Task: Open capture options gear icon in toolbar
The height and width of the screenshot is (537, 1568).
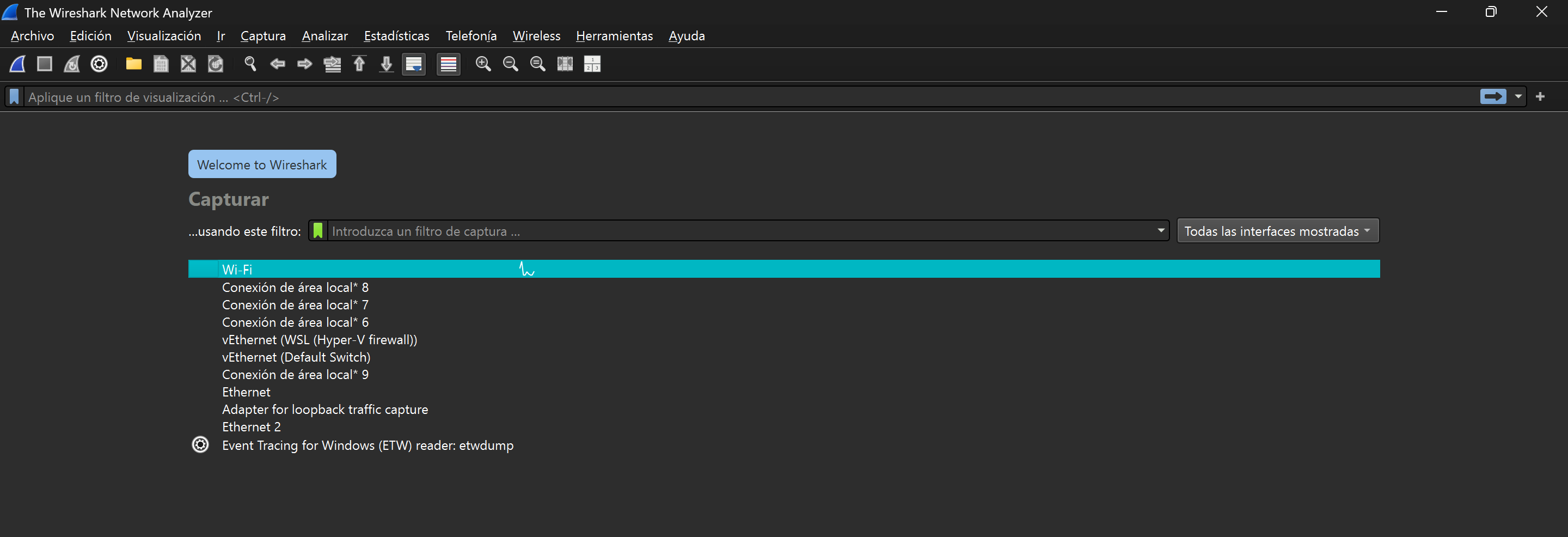Action: (99, 64)
